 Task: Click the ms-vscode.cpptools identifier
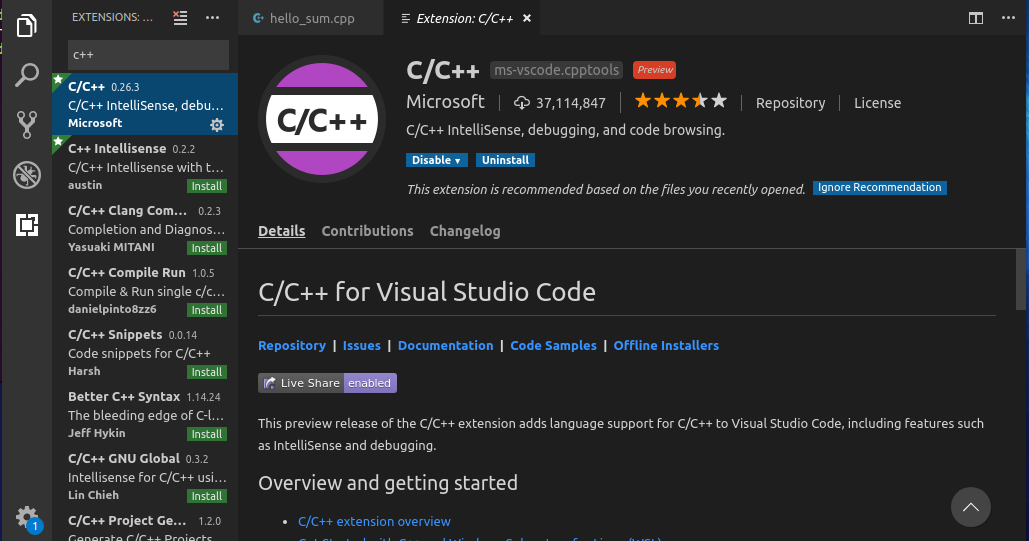[556, 70]
